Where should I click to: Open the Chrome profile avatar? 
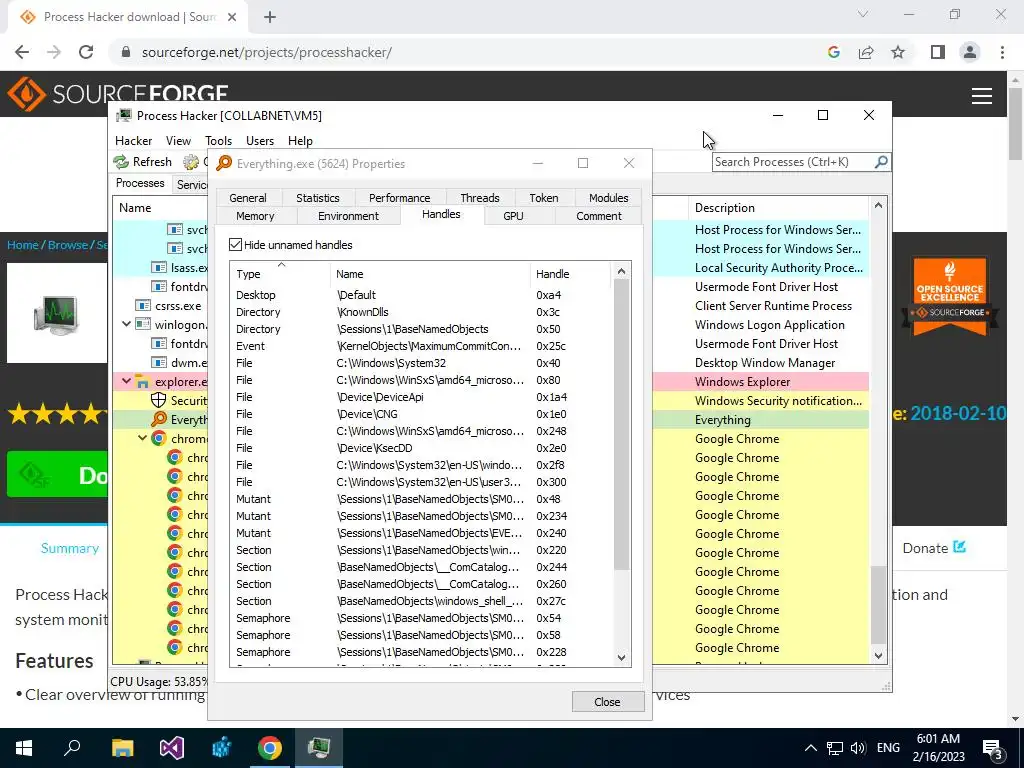pyautogui.click(x=970, y=52)
